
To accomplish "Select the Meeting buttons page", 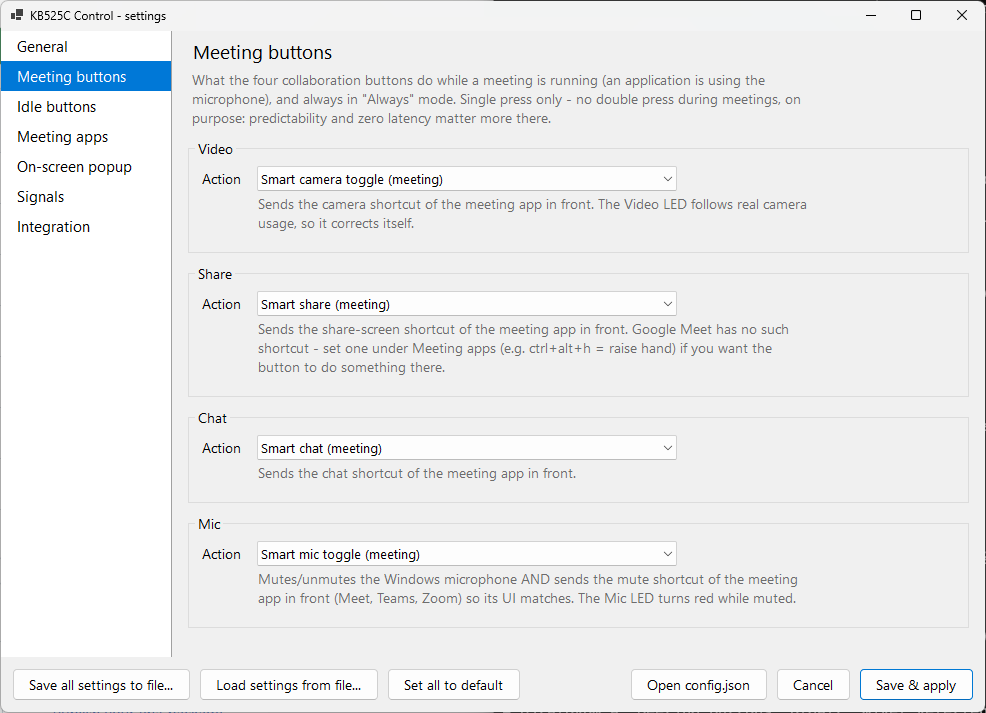I will [x=86, y=76].
